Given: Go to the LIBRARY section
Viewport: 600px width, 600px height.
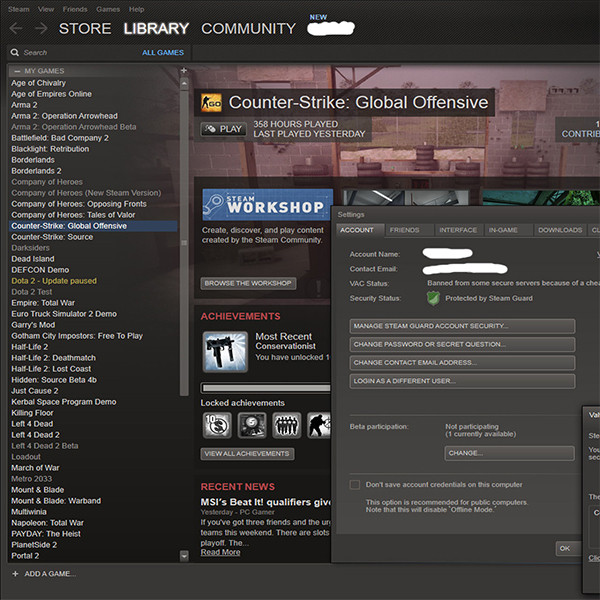Looking at the screenshot, I should [156, 29].
